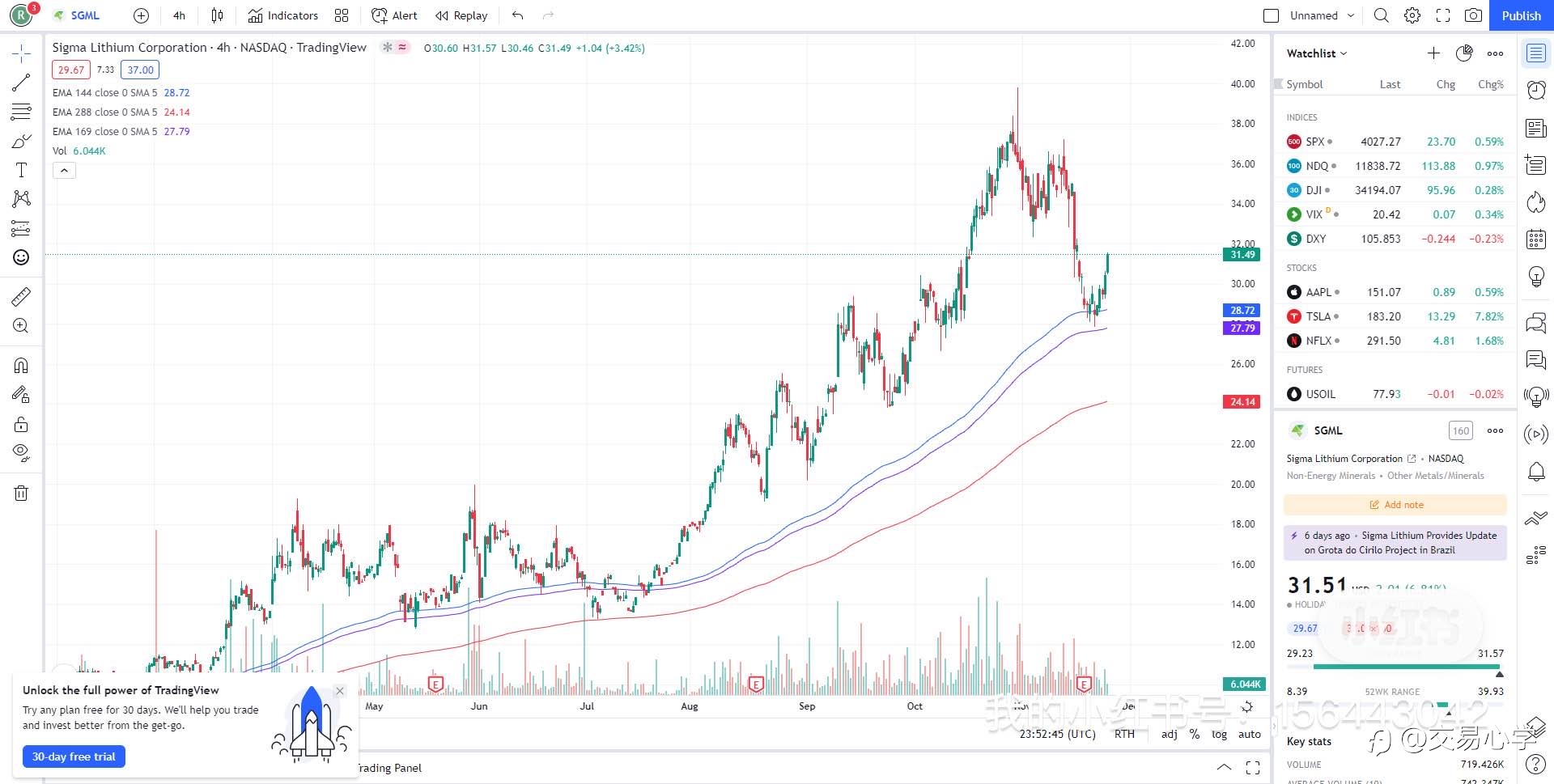The width and height of the screenshot is (1554, 784).
Task: Select TSLA in the watchlist
Action: coord(1395,316)
